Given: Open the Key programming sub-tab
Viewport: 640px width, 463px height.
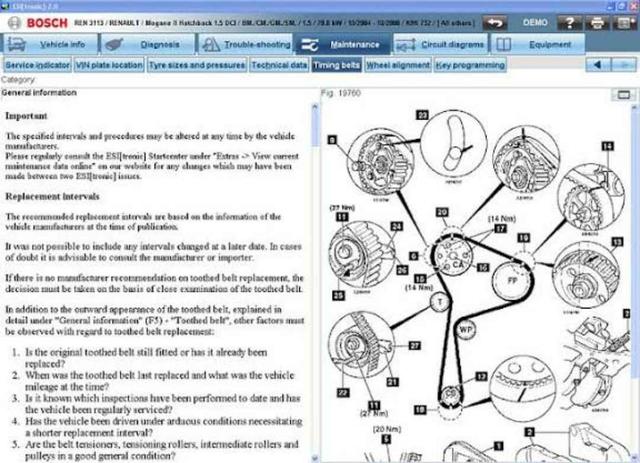Looking at the screenshot, I should click(470, 65).
